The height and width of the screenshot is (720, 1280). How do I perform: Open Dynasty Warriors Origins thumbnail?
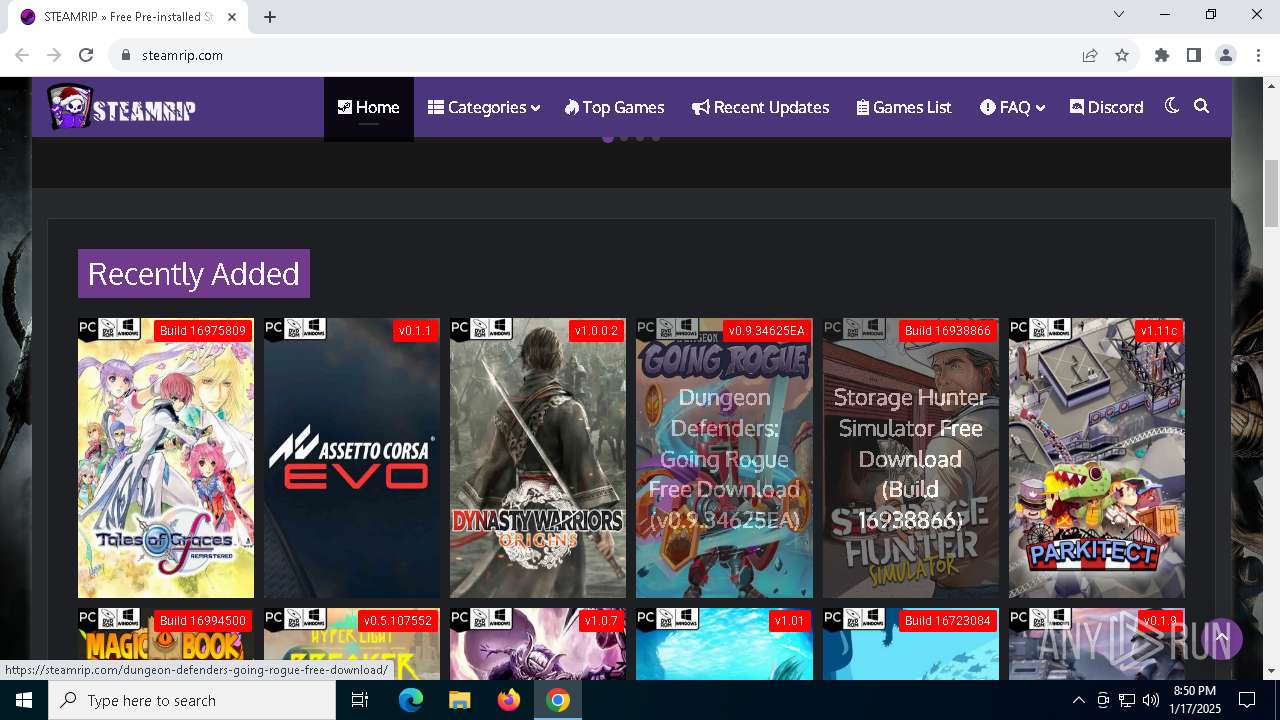tap(538, 458)
